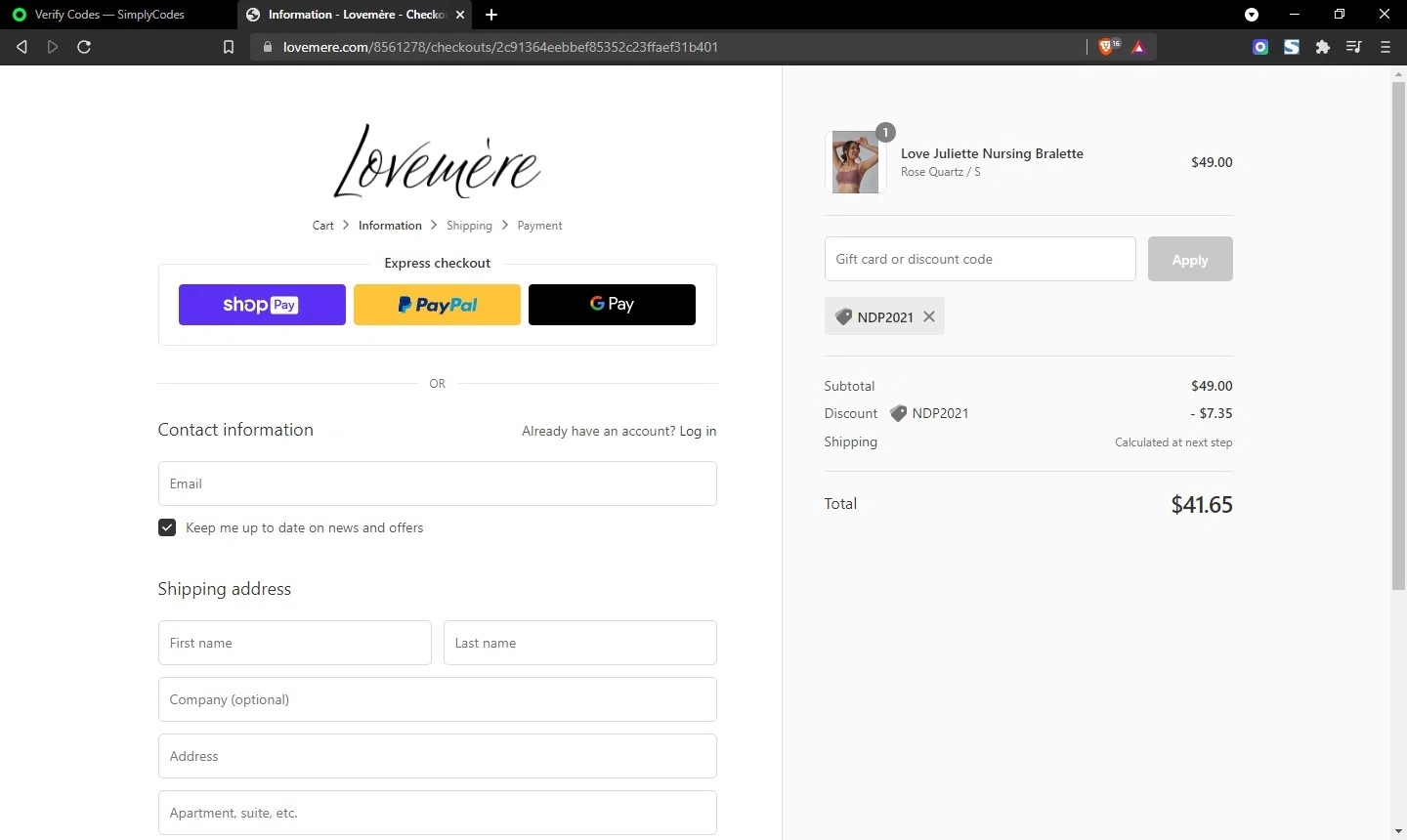Viewport: 1407px width, 840px height.
Task: Click the Contact information heading
Action: pos(235,430)
